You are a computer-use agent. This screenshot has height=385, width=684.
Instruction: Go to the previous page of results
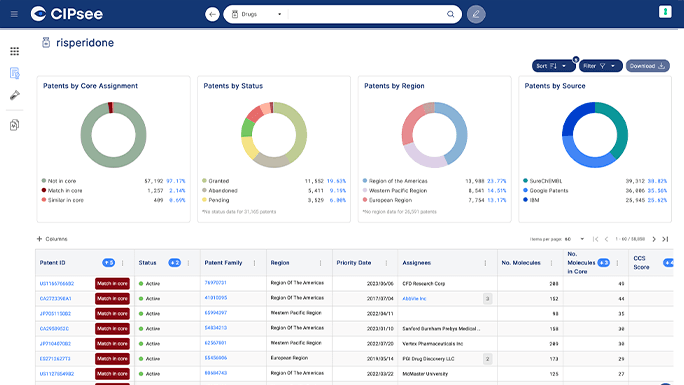pyautogui.click(x=606, y=239)
